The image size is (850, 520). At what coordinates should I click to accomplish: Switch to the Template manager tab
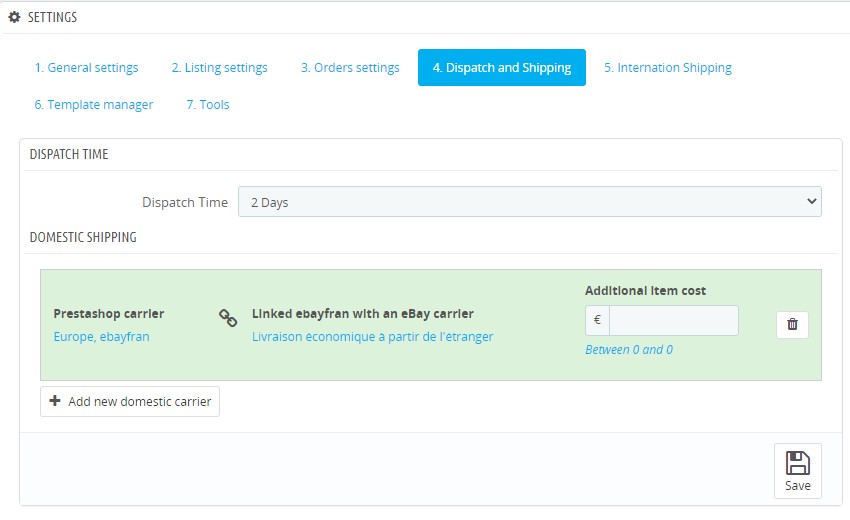pos(93,104)
